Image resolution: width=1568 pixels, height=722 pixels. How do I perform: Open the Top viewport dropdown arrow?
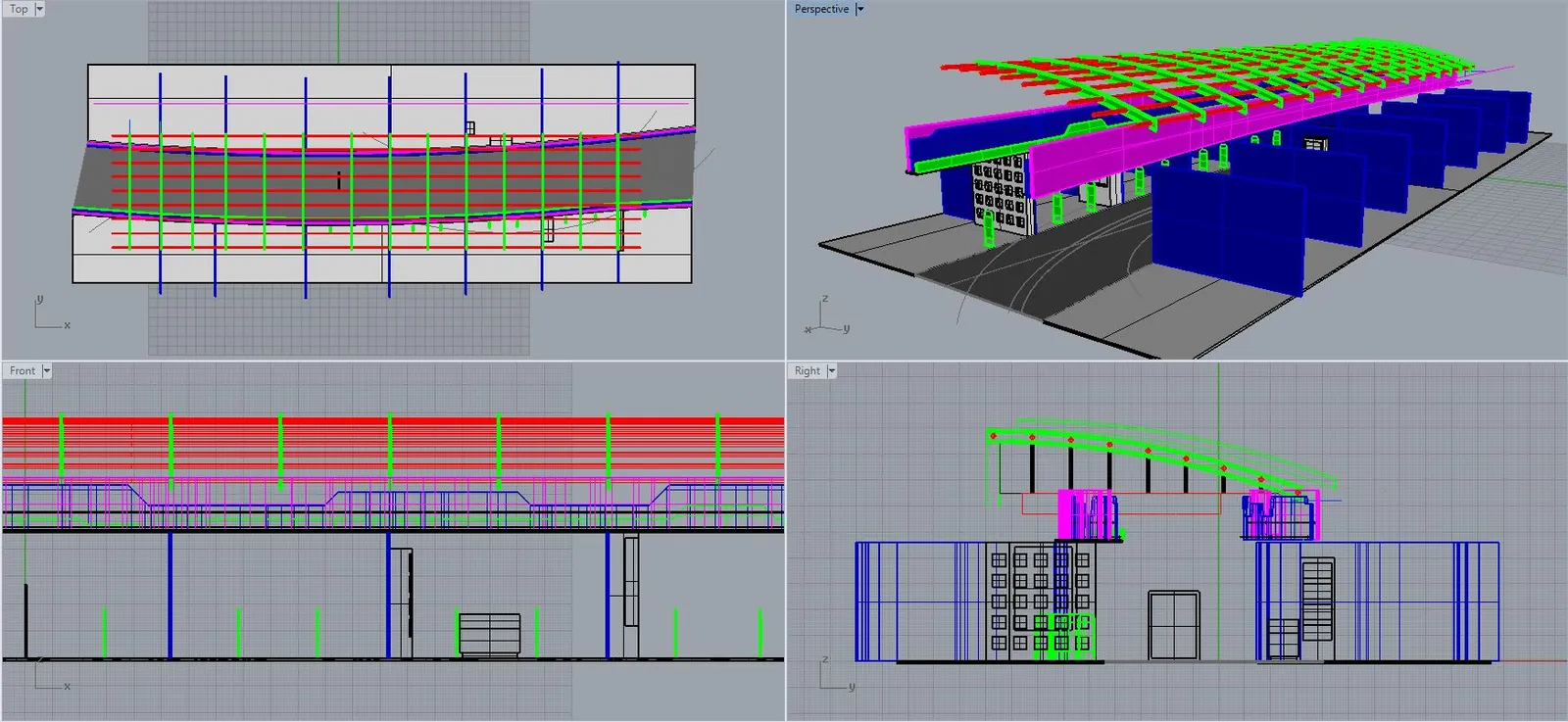[x=39, y=9]
